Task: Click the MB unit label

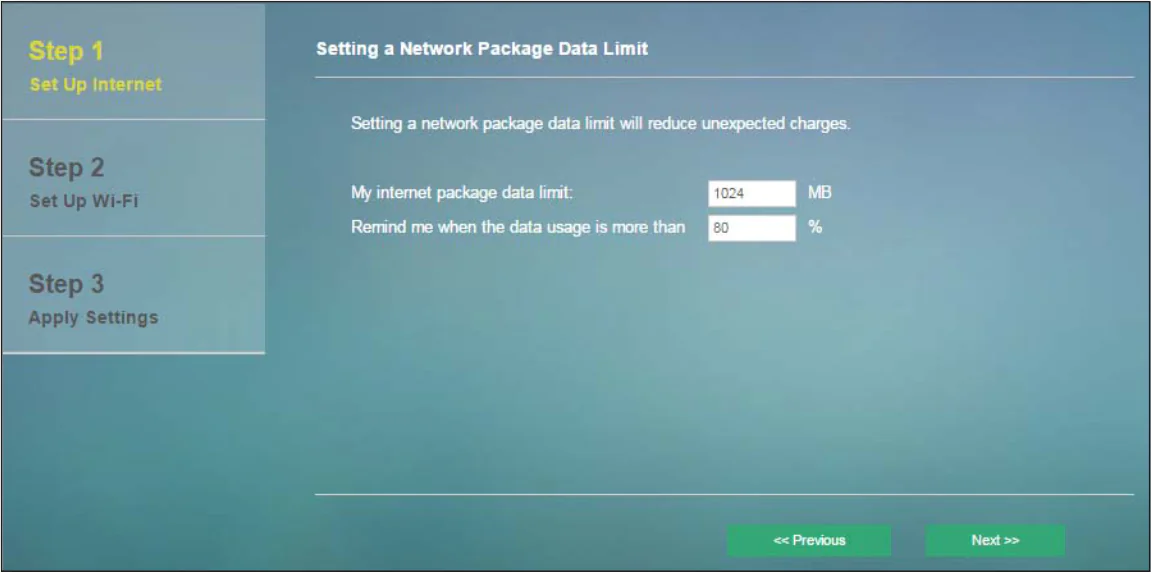Action: click(819, 192)
